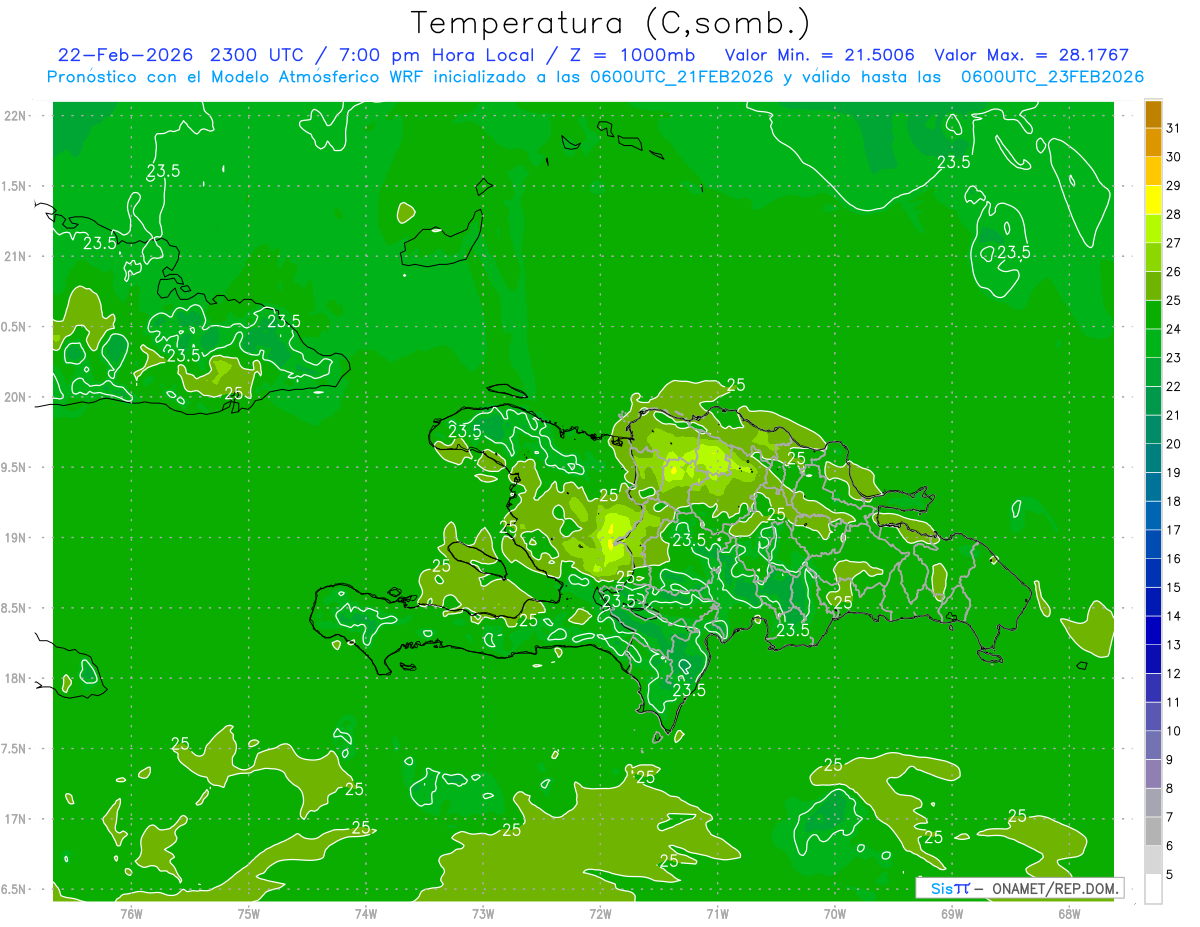The width and height of the screenshot is (1200, 927).
Task: Click the grey legend swatch between 6 and 7
Action: click(x=1153, y=831)
